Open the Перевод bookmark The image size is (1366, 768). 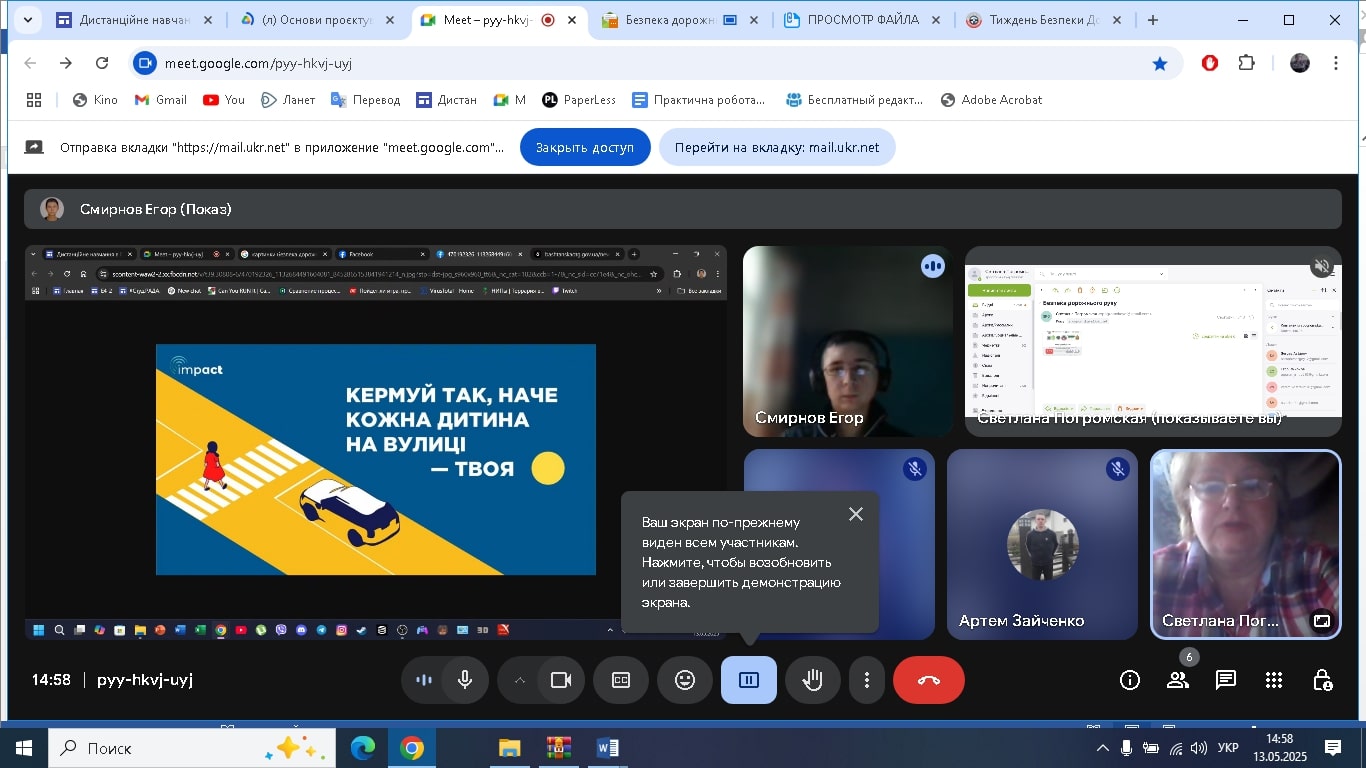[365, 100]
